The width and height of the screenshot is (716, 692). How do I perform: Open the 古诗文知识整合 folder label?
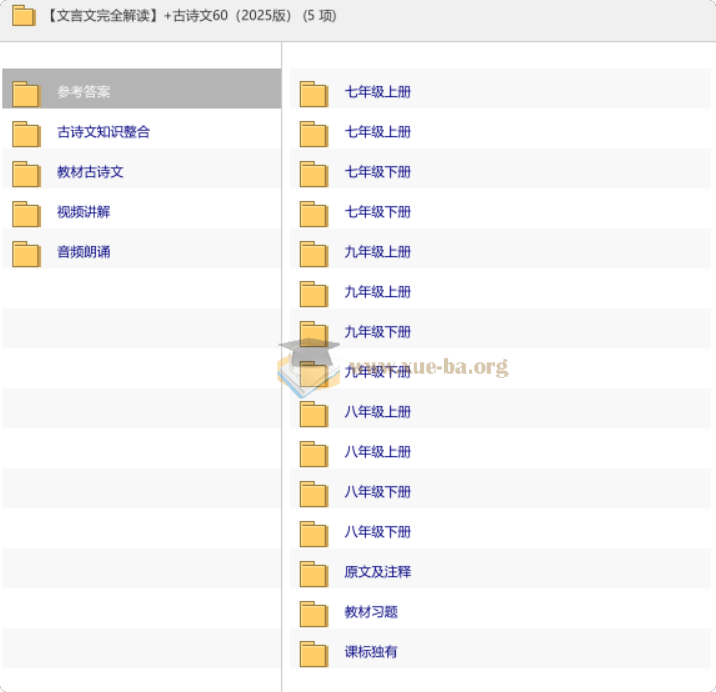(103, 132)
